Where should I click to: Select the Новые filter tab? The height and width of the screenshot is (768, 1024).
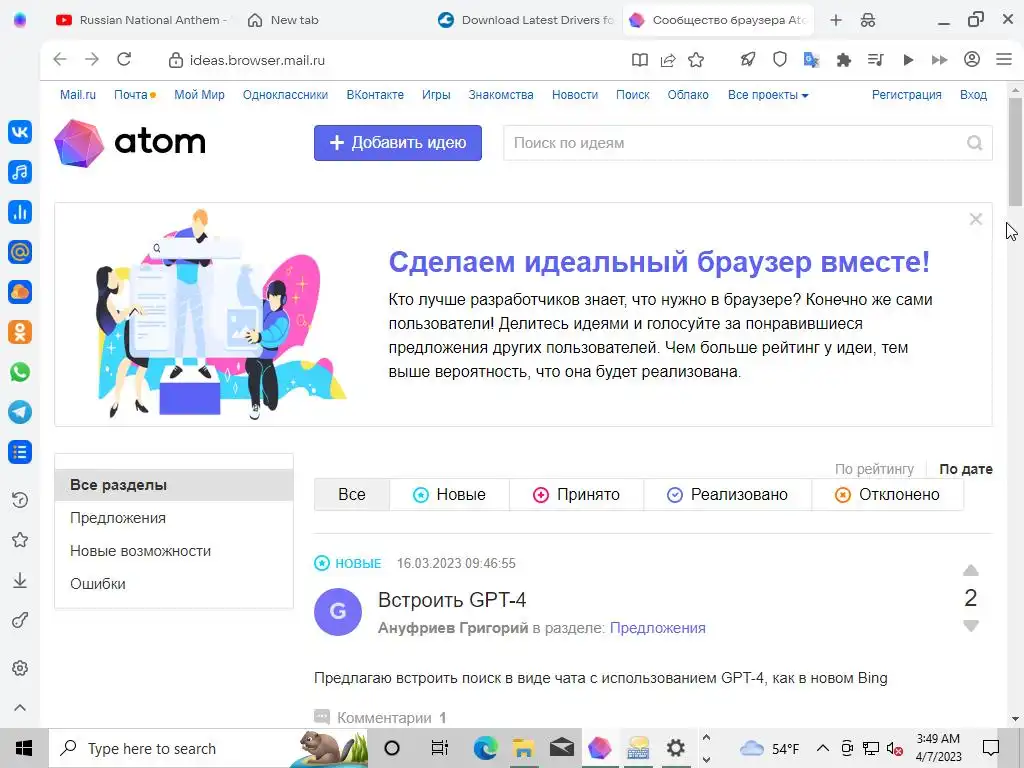[449, 494]
